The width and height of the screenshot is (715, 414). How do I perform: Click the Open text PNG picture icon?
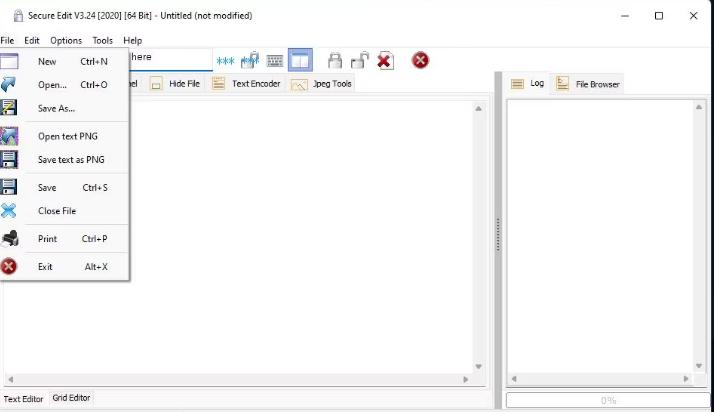click(x=9, y=136)
